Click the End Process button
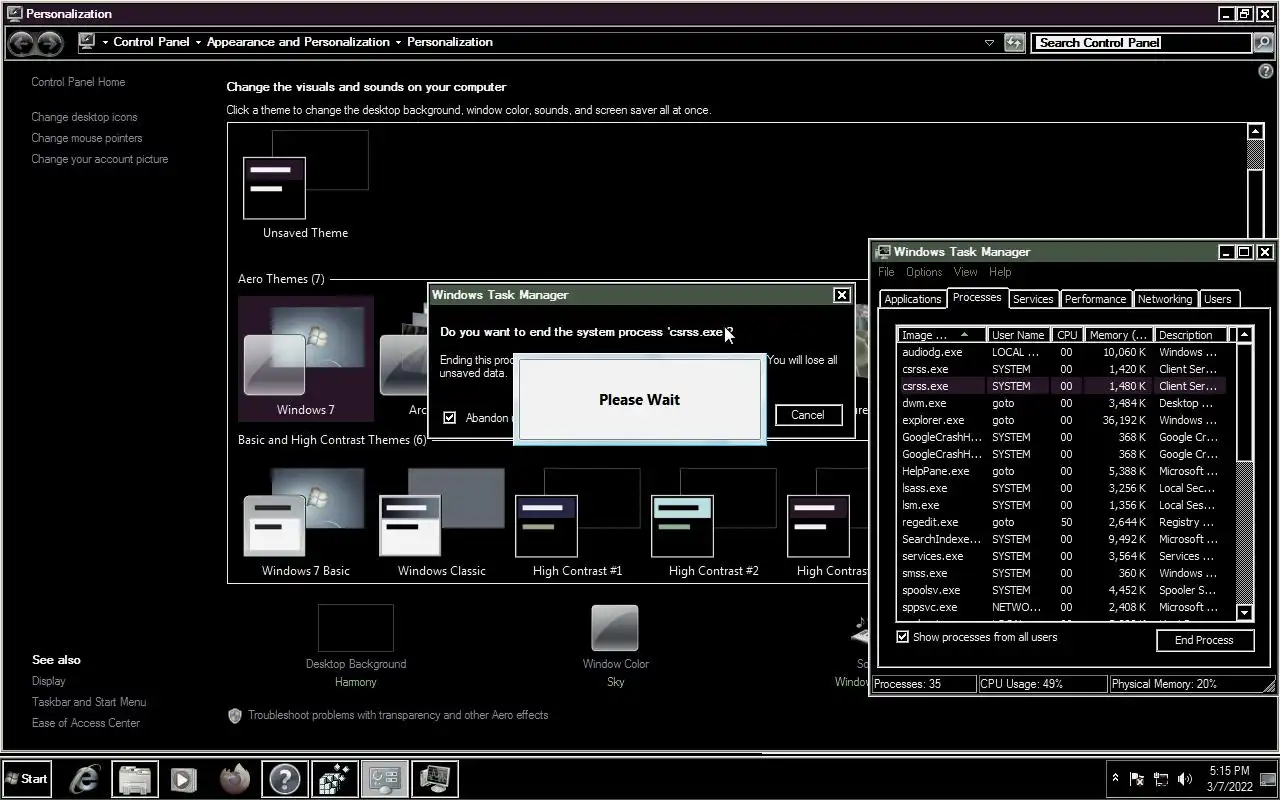The width and height of the screenshot is (1280, 800). 1204,640
